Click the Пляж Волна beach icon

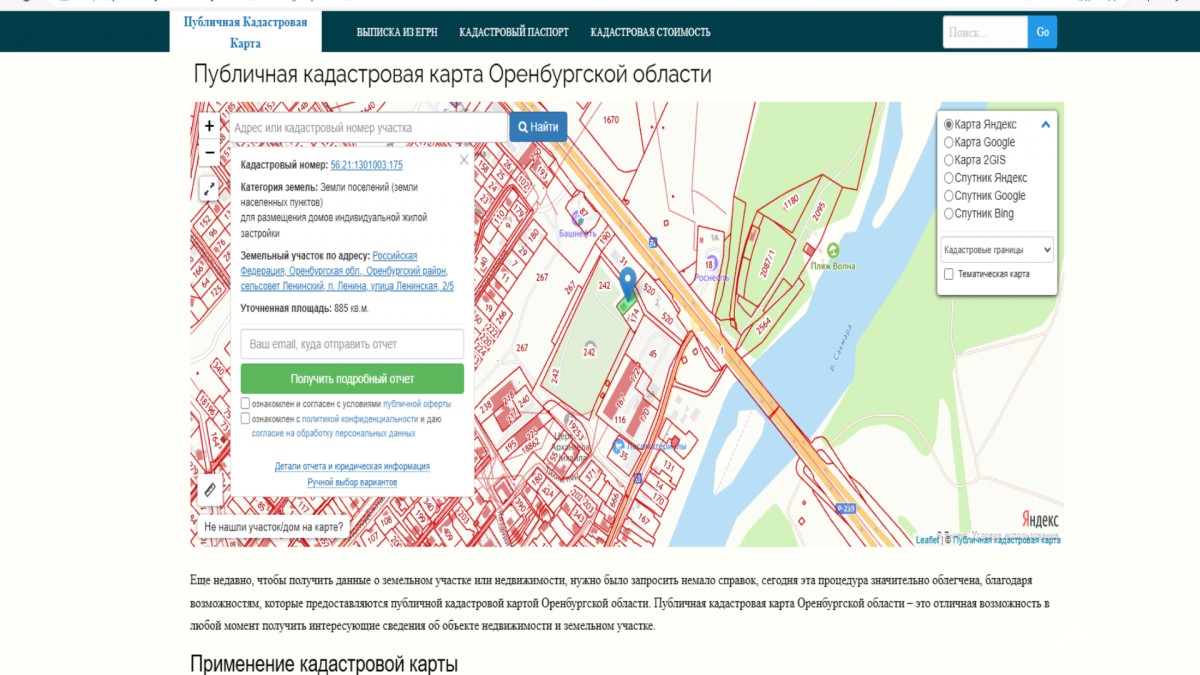tap(833, 250)
